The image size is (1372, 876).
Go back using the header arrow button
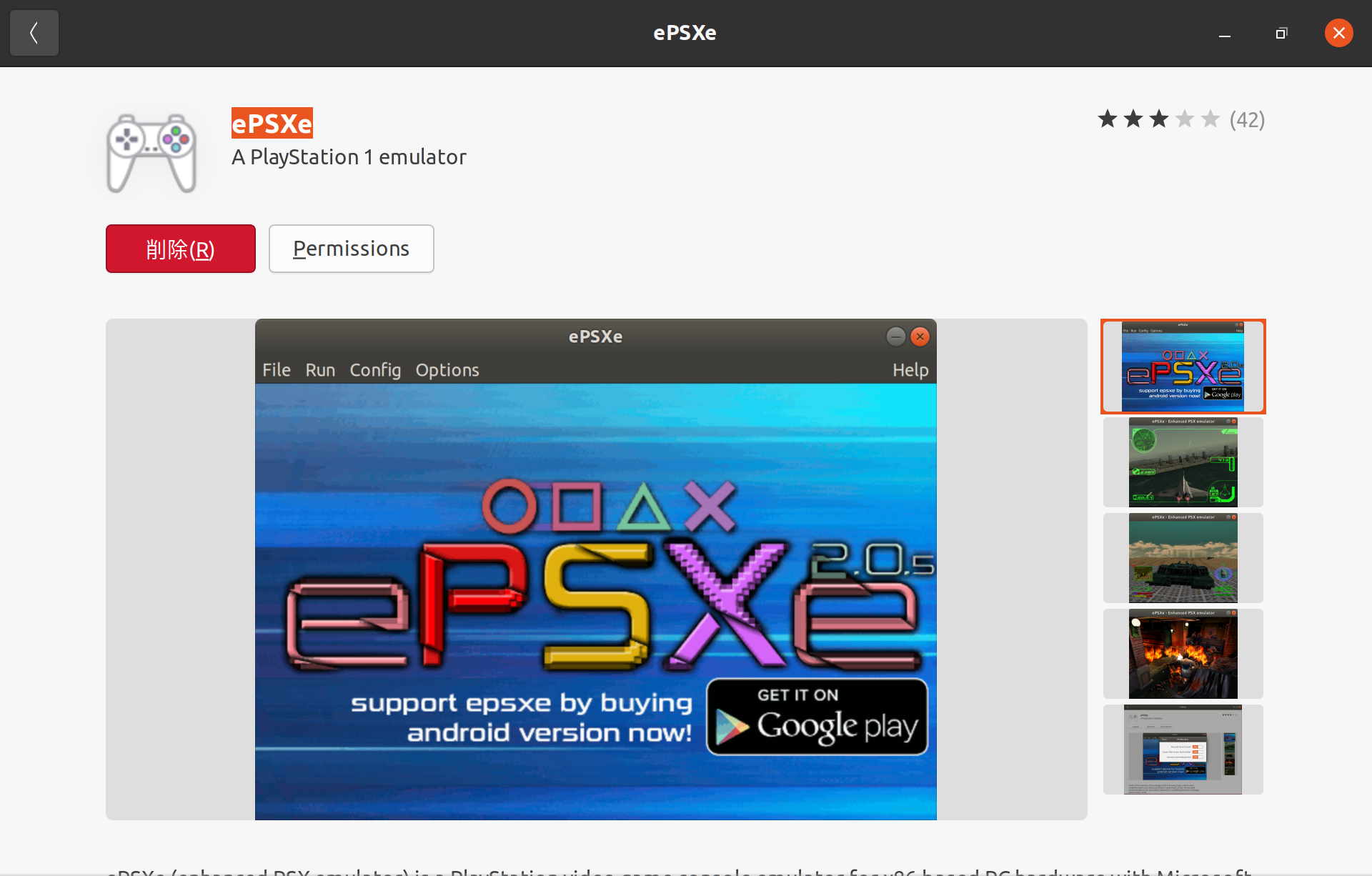(x=34, y=33)
